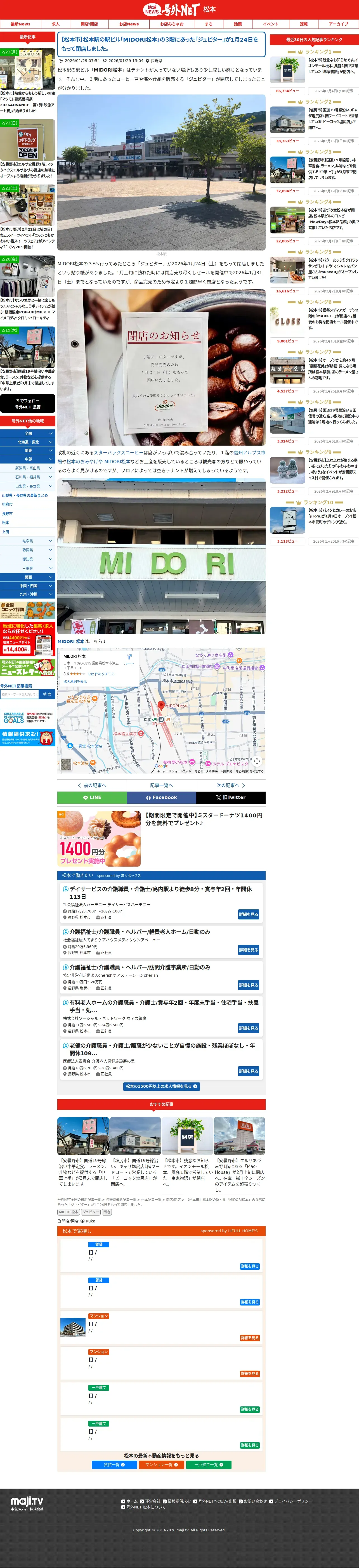Open 記事一覧へ article list link
This screenshot has height=1568, width=359.
[161, 785]
